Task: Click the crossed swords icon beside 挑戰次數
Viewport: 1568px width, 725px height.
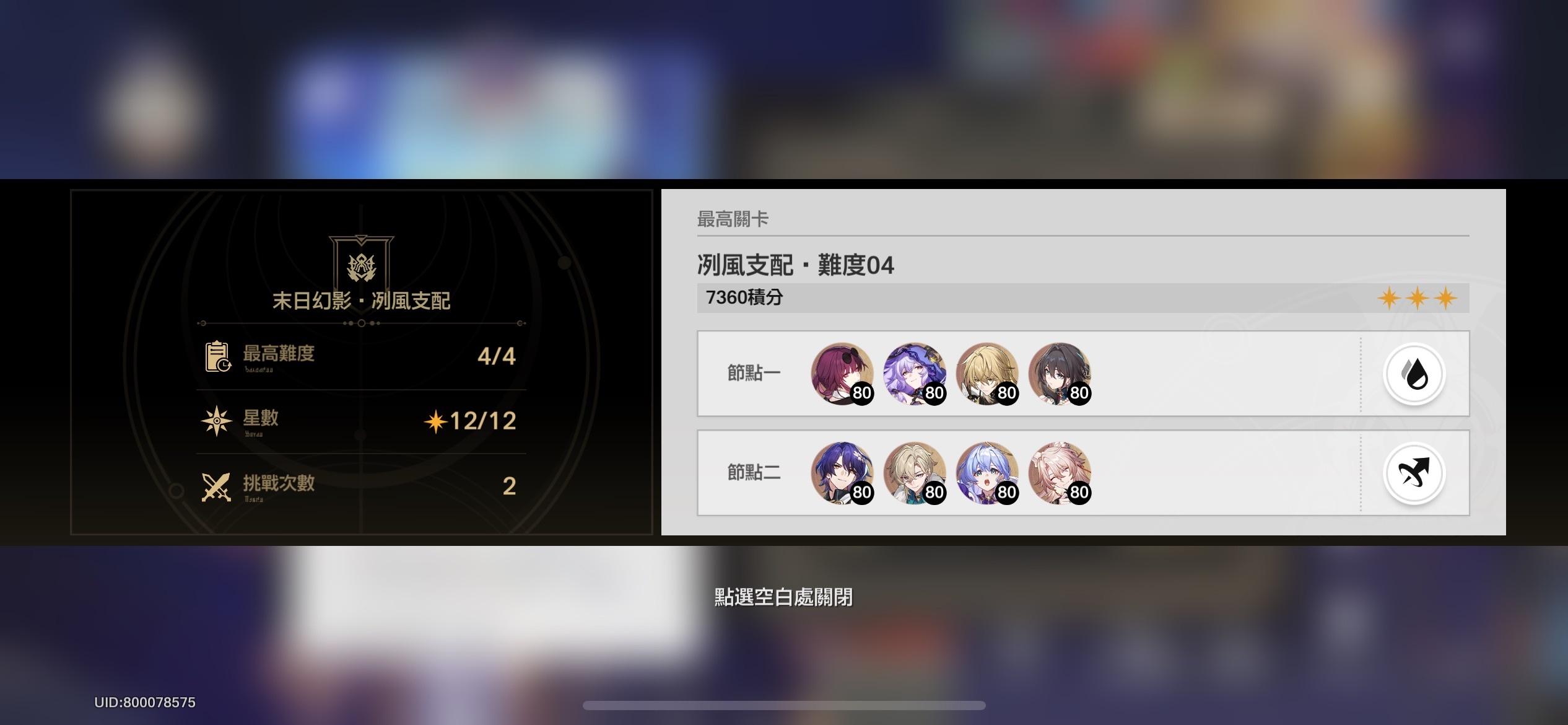Action: click(x=216, y=486)
